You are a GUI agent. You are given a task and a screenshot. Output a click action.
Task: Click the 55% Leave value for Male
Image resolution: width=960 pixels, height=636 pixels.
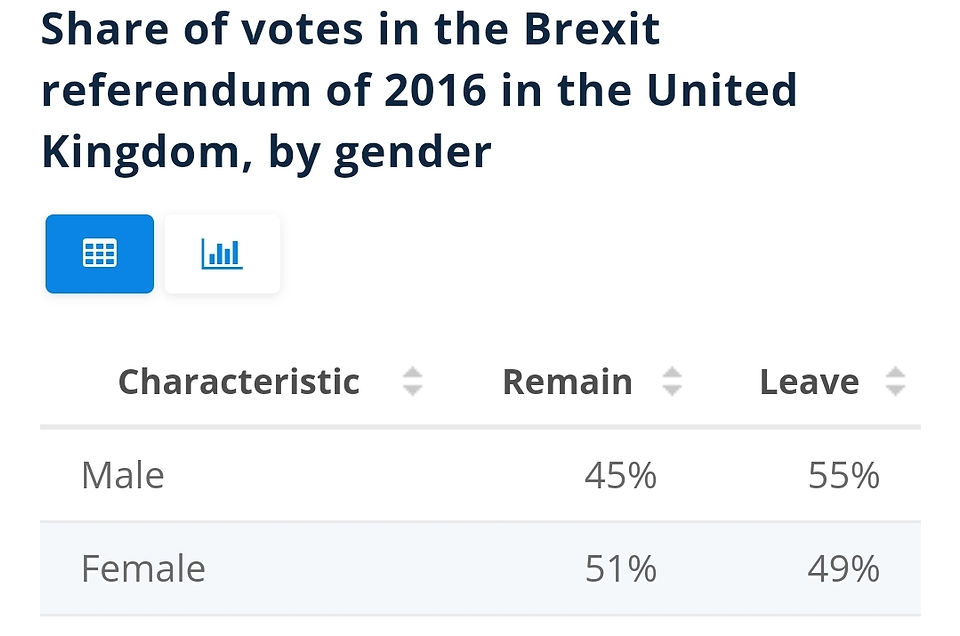tap(844, 475)
